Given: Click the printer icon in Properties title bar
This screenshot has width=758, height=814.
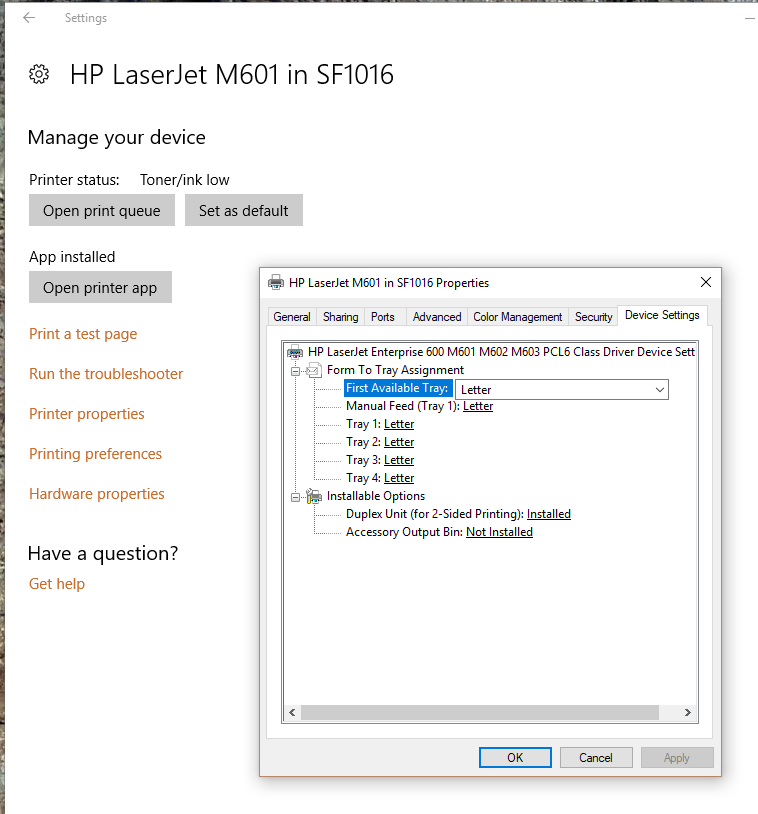Looking at the screenshot, I should tap(276, 282).
